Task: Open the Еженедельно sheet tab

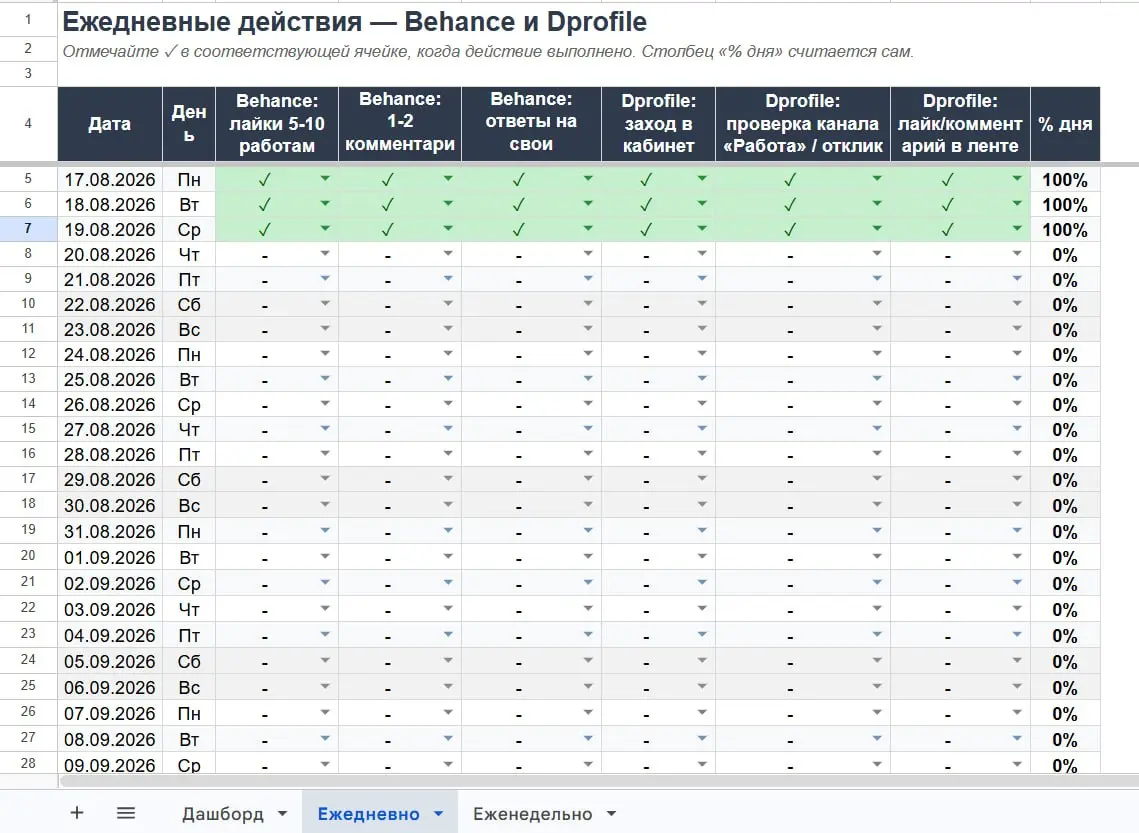Action: [x=532, y=813]
